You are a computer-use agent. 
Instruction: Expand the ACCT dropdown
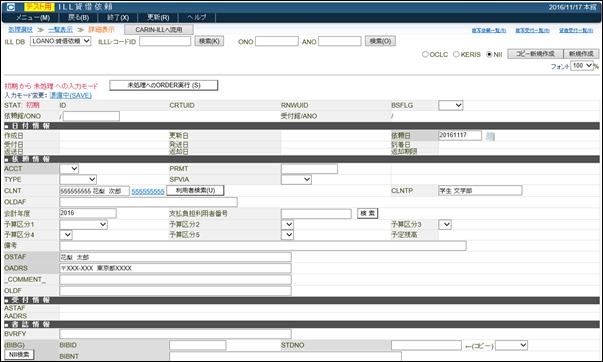69,168
